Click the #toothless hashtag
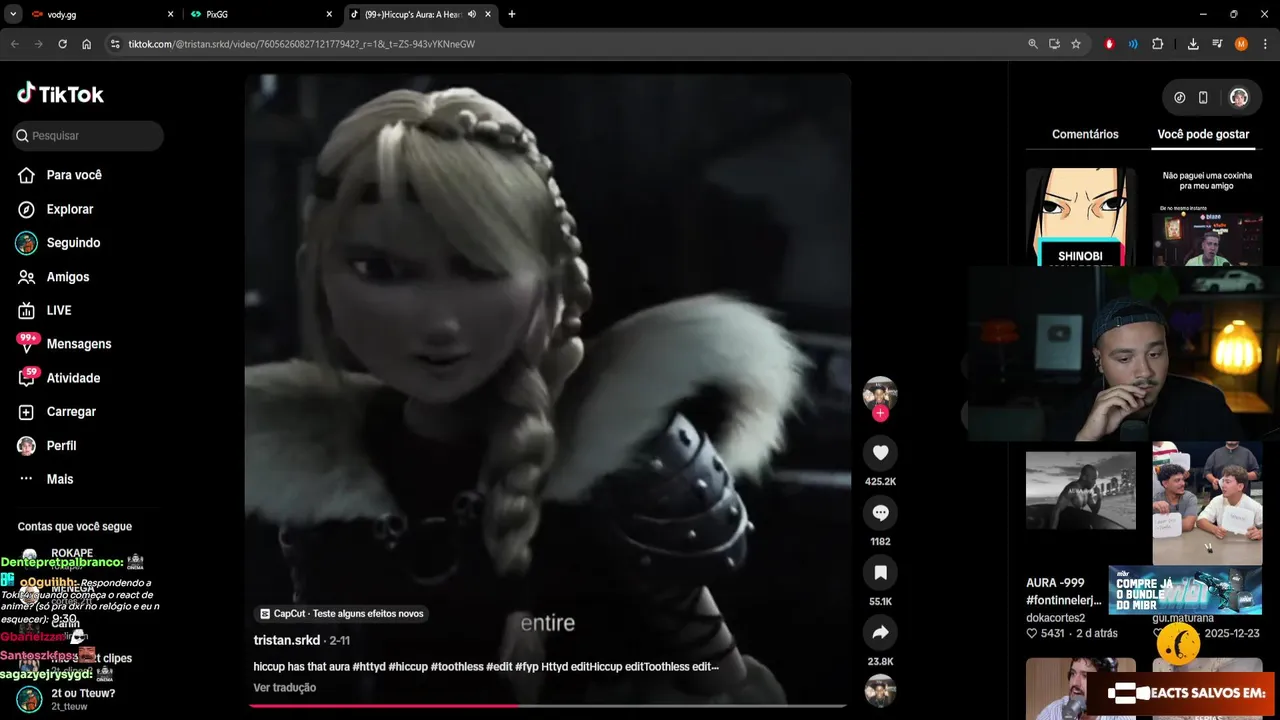This screenshot has width=1280, height=720. point(457,667)
